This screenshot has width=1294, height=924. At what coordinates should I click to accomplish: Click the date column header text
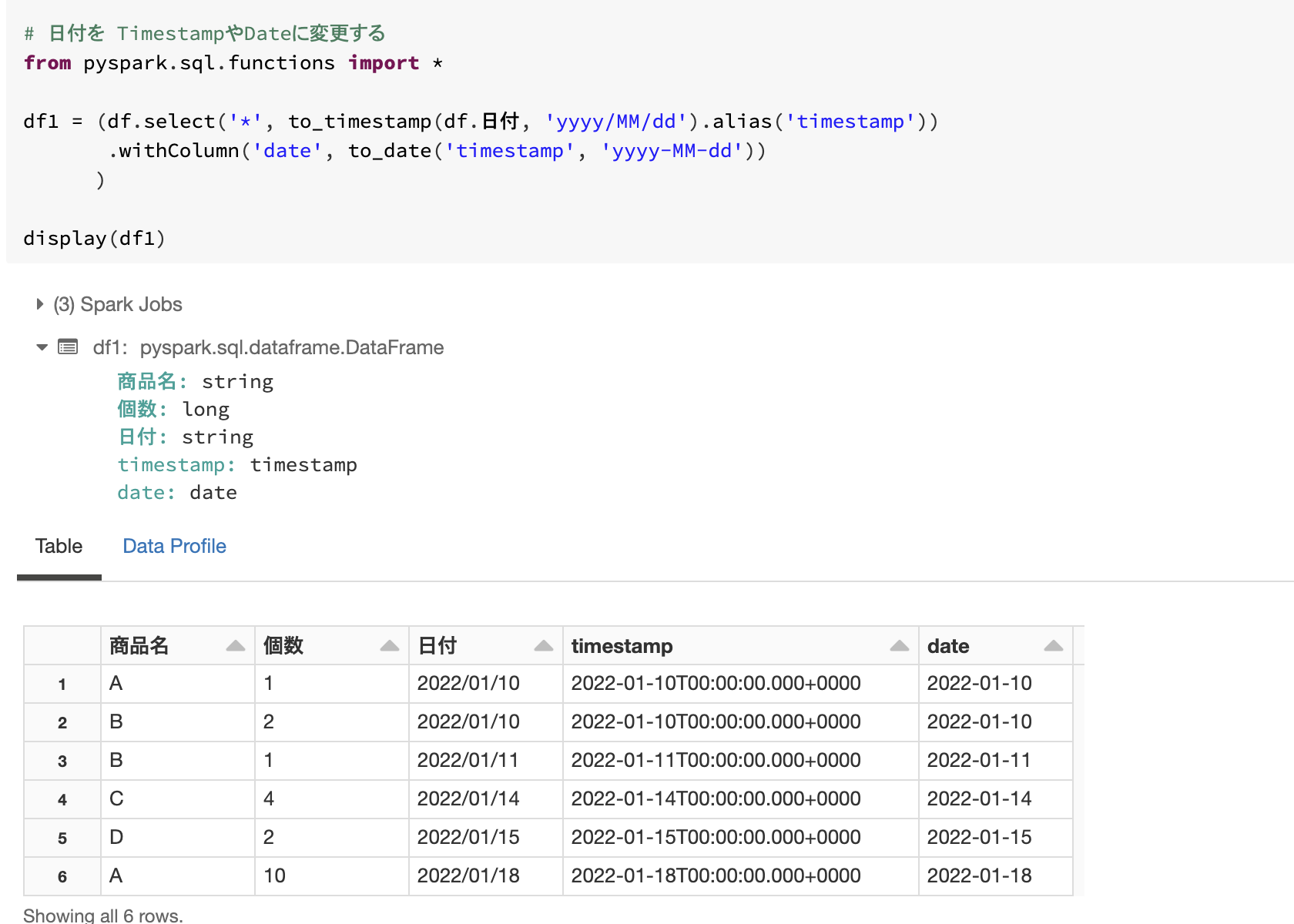[948, 646]
